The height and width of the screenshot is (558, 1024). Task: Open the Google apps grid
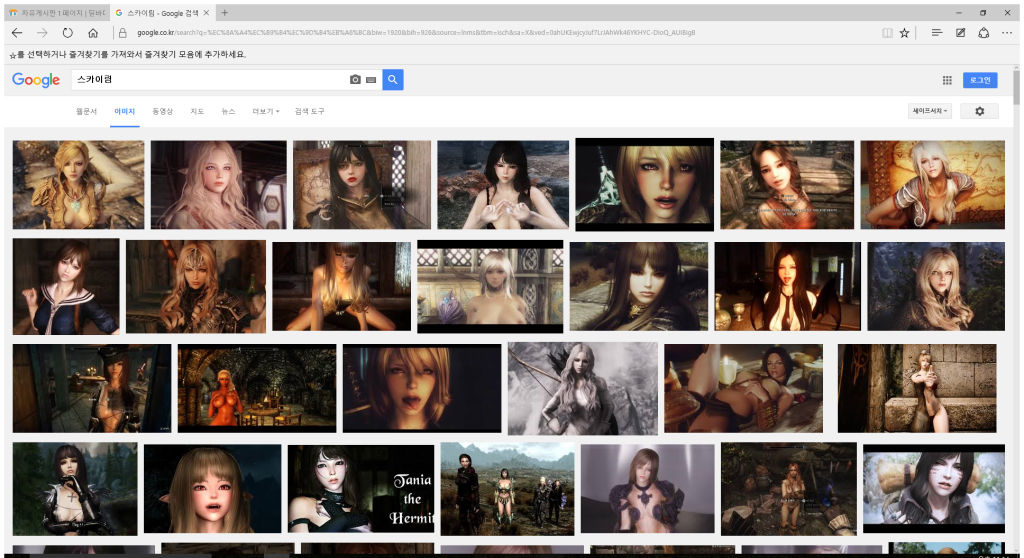(947, 80)
